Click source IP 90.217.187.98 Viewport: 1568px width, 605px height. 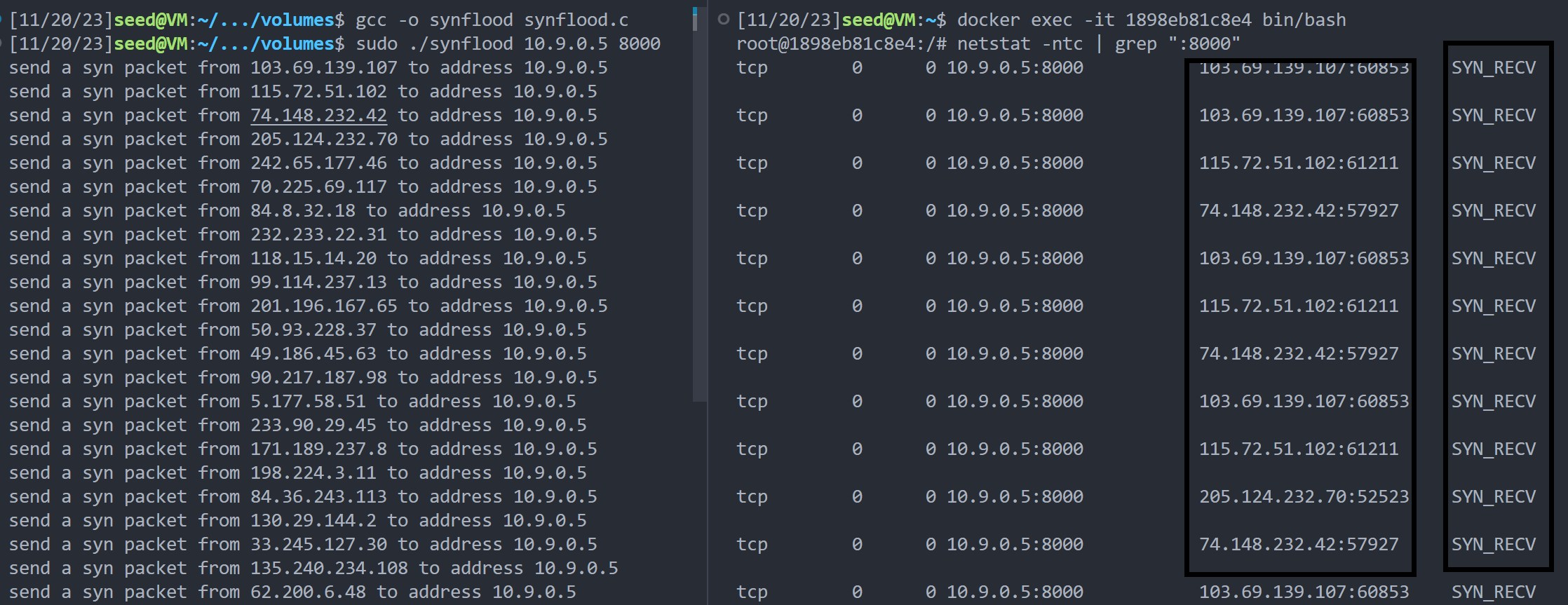(318, 377)
